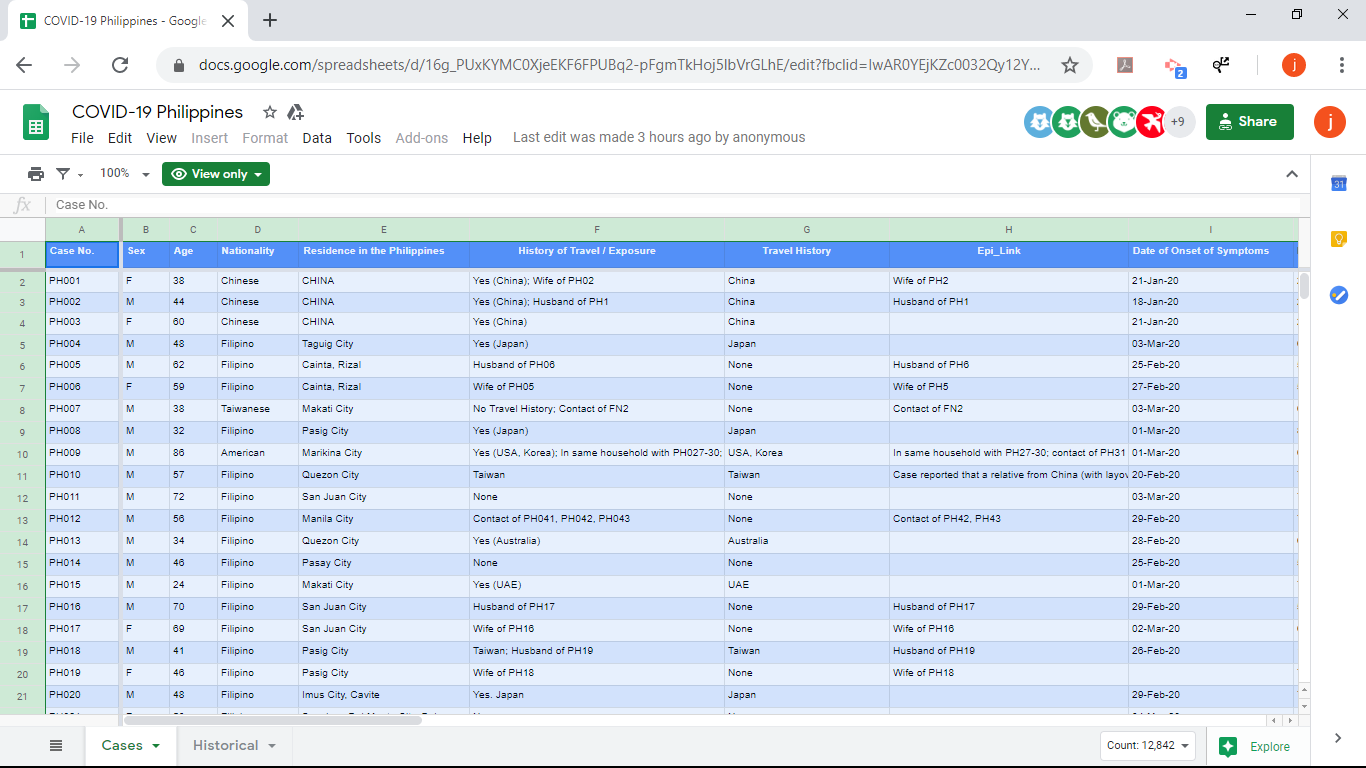Open Chrome three-dot menu
This screenshot has height=768, width=1366.
click(x=1342, y=65)
